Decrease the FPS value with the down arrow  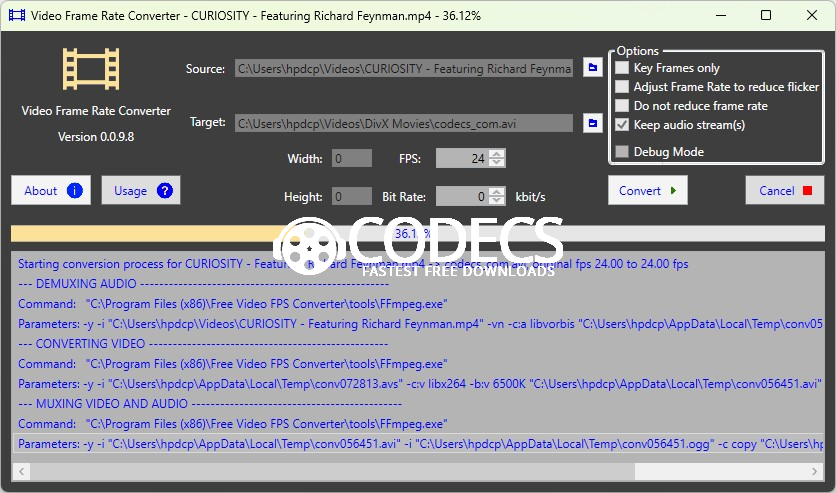(497, 163)
